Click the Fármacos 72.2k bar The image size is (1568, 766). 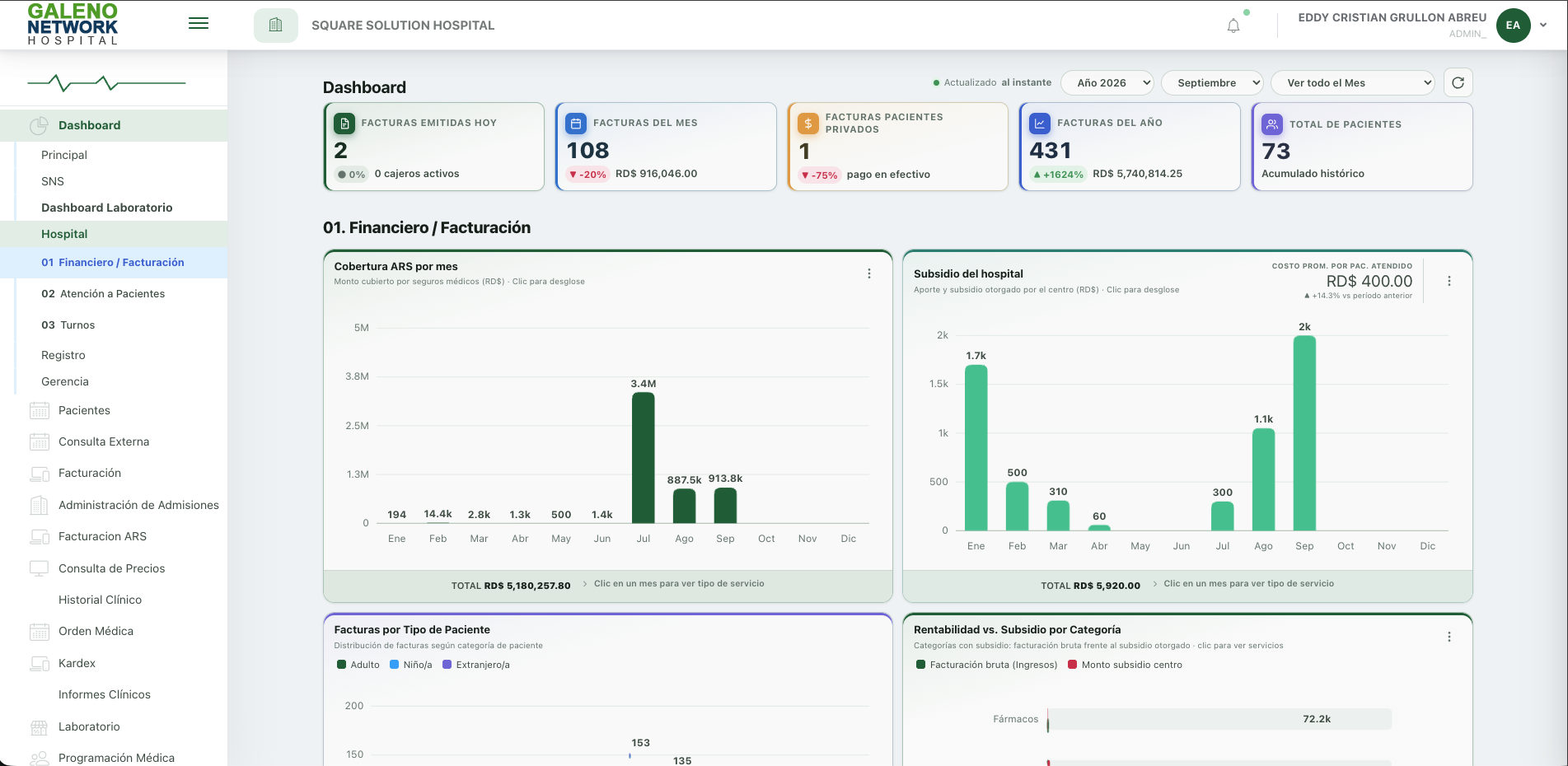tap(1219, 719)
